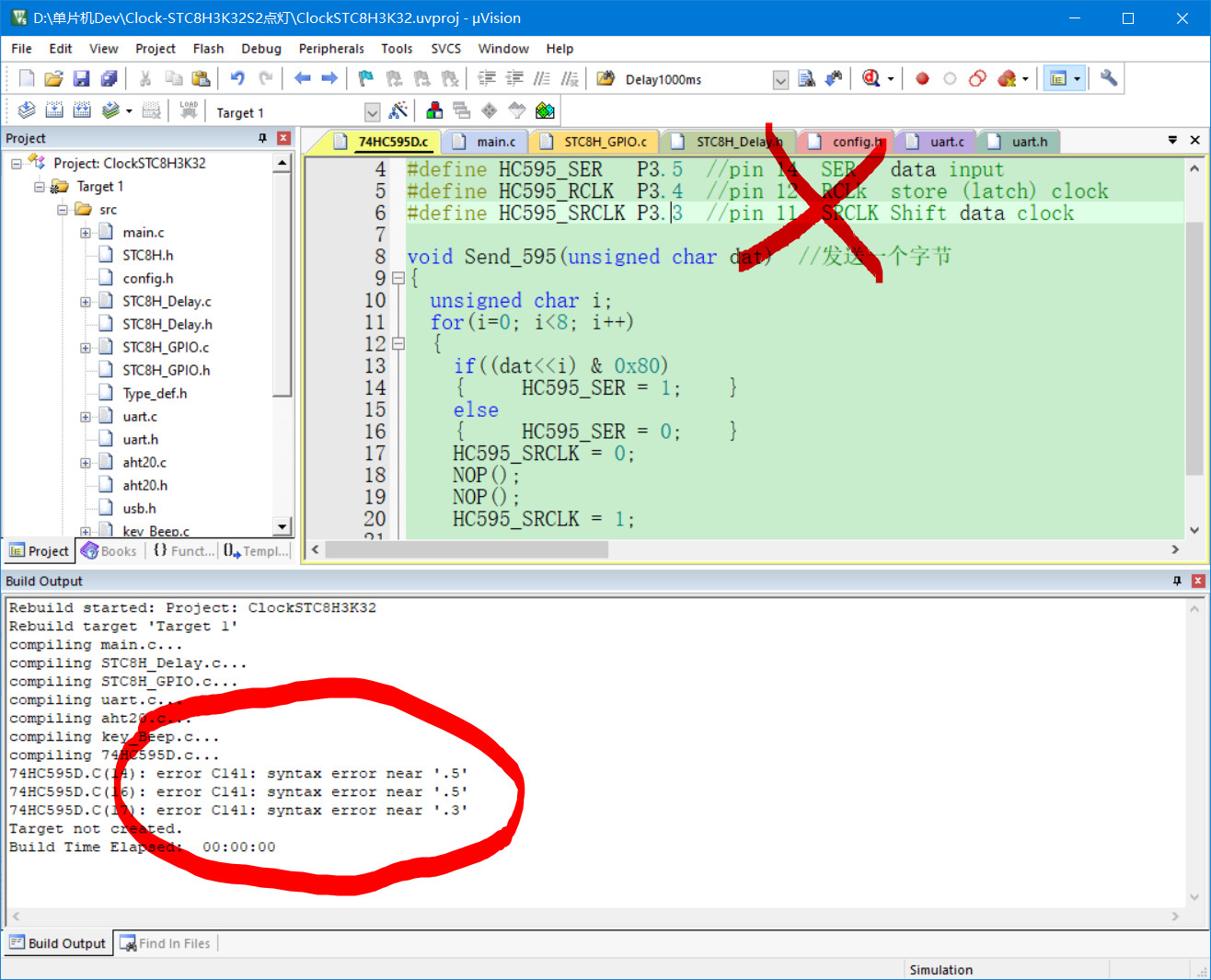Collapse the Project: ClockSTC8H3K32 tree node
This screenshot has height=980, width=1211.
pos(17,164)
